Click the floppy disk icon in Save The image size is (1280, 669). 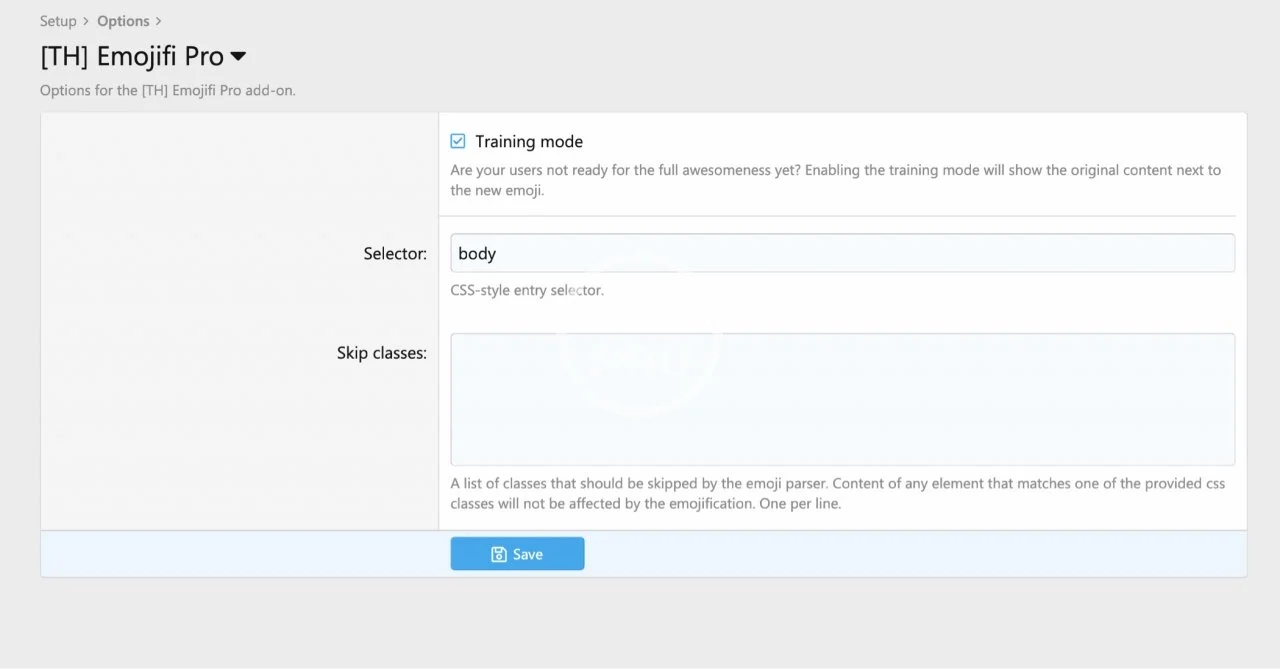[x=499, y=554]
